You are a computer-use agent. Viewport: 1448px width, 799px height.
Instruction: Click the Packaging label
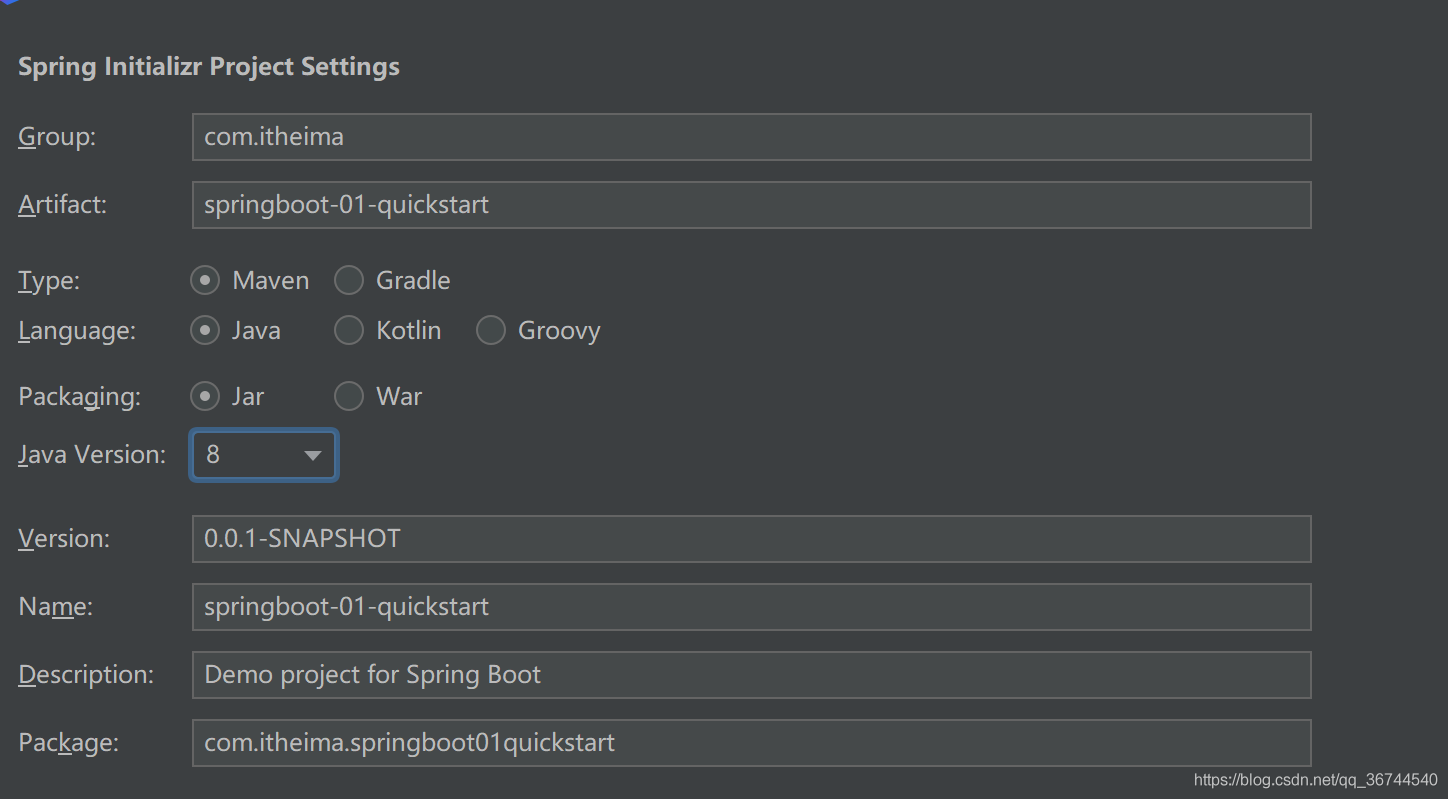[79, 397]
